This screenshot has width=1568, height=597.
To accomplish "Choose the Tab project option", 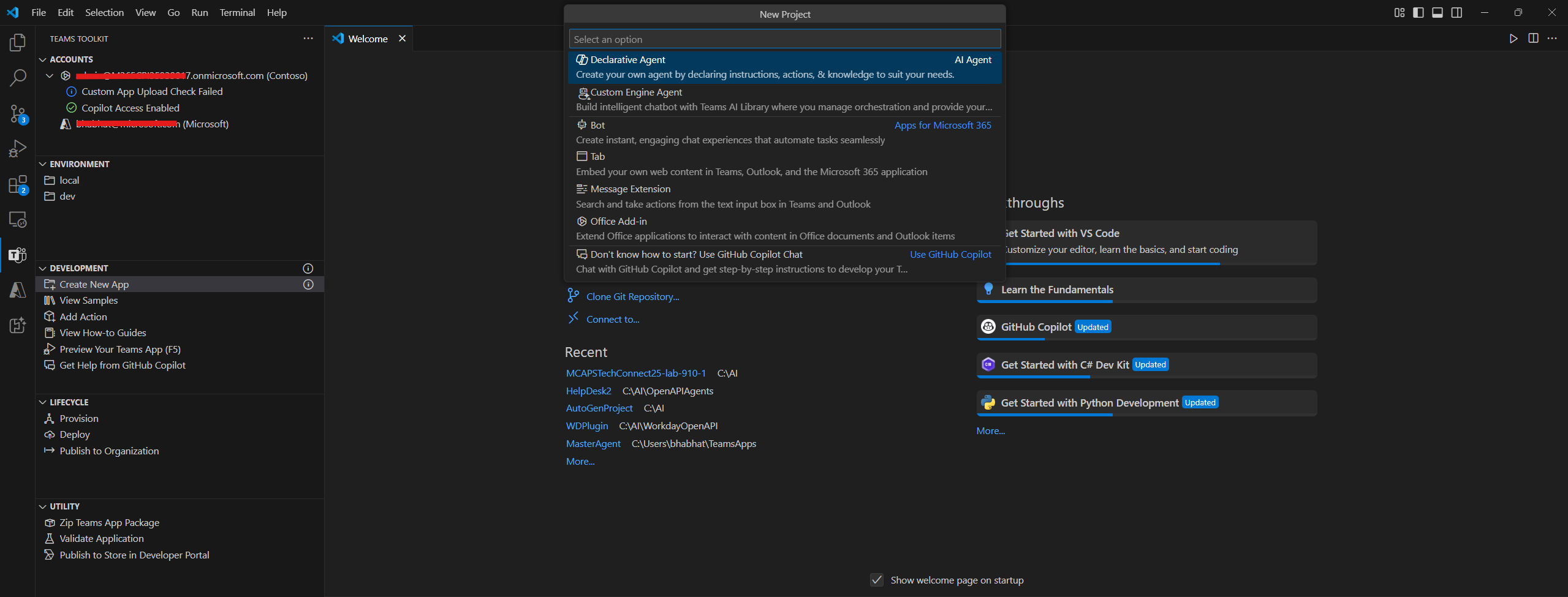I will [784, 164].
